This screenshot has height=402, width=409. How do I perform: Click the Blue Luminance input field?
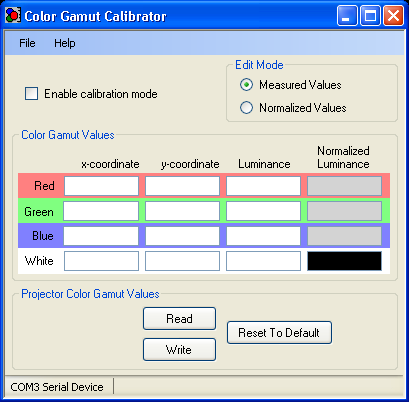click(263, 236)
